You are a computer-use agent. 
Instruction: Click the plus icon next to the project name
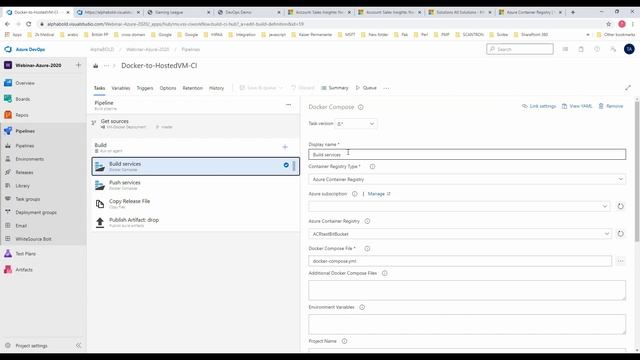[78, 65]
